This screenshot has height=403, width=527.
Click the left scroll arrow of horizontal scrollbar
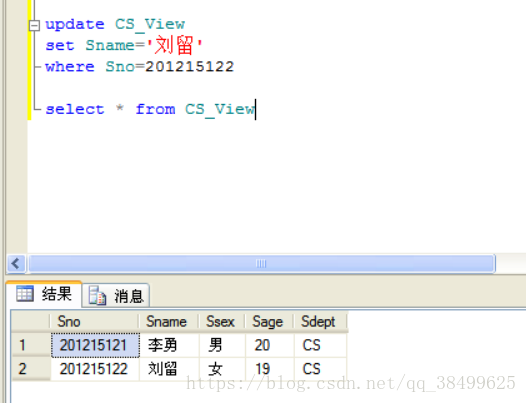tap(16, 264)
